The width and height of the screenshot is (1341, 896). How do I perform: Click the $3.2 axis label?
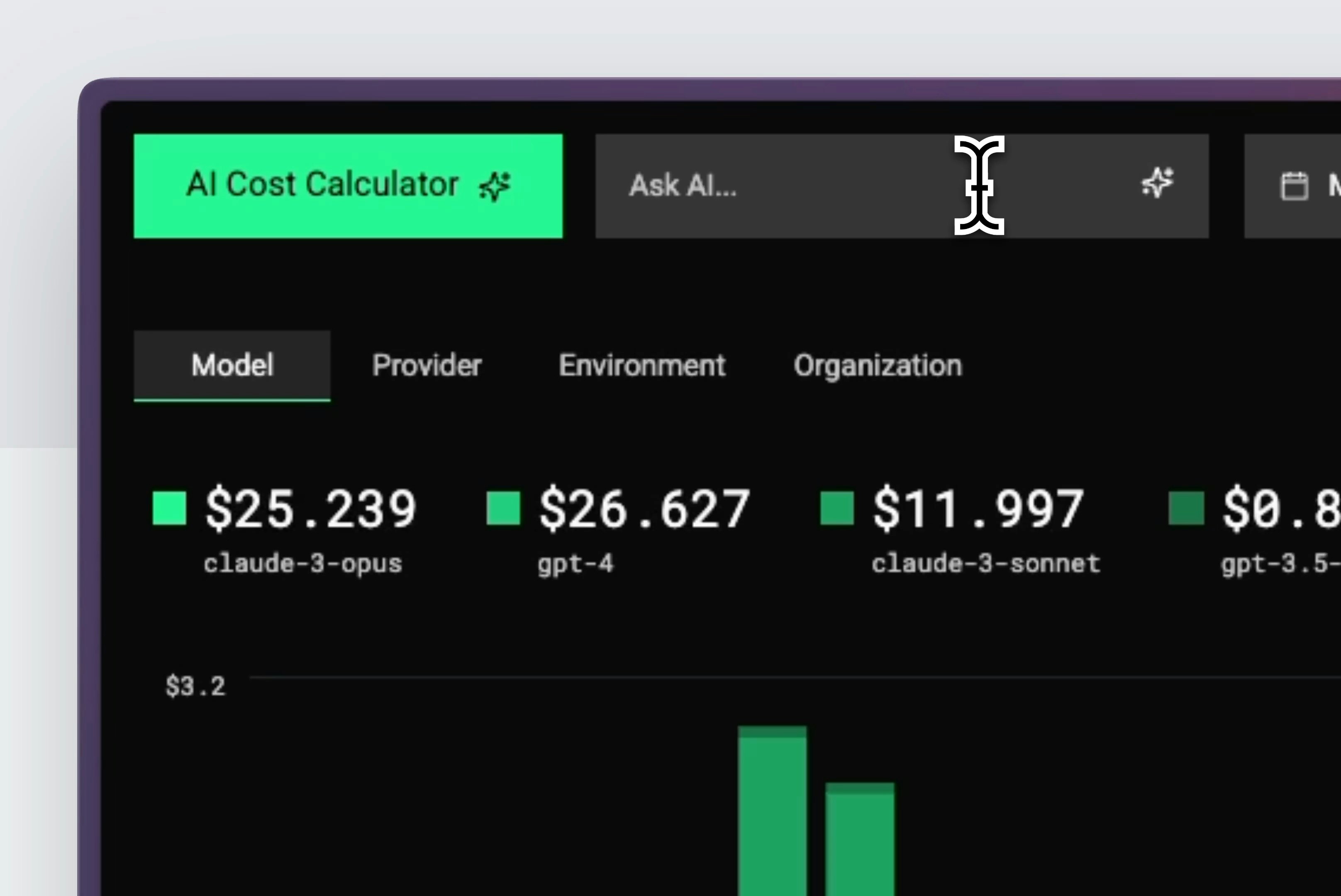point(195,686)
